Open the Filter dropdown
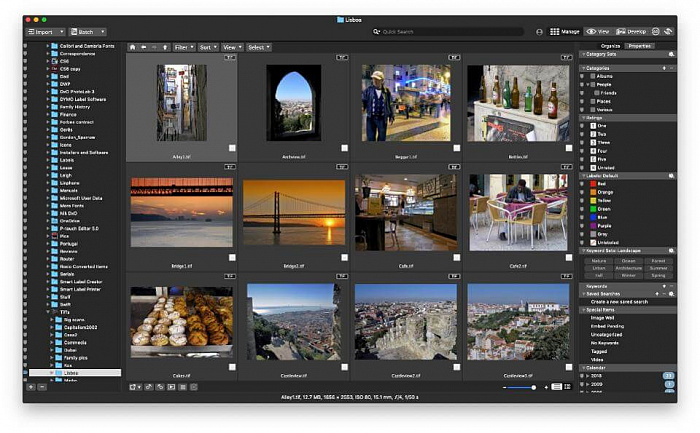This screenshot has height=433, width=700. tap(184, 47)
